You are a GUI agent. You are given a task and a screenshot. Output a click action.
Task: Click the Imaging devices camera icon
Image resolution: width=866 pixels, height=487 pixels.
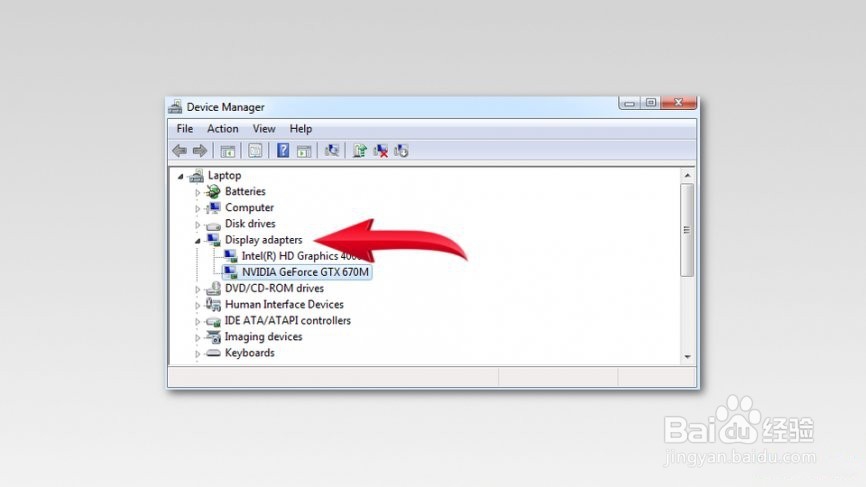coord(213,337)
